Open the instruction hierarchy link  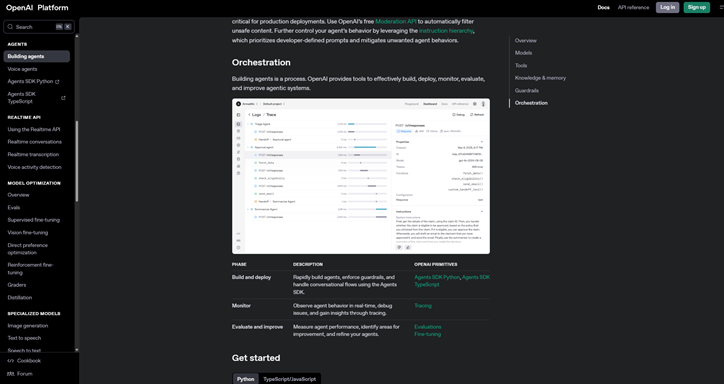pyautogui.click(x=446, y=31)
